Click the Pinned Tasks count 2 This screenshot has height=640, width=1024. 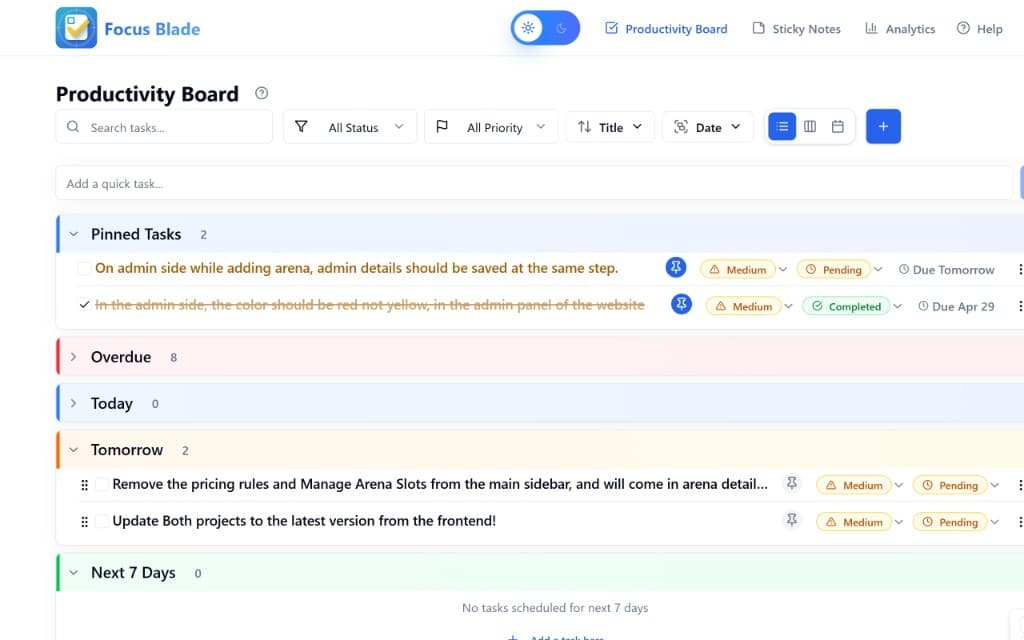point(203,234)
